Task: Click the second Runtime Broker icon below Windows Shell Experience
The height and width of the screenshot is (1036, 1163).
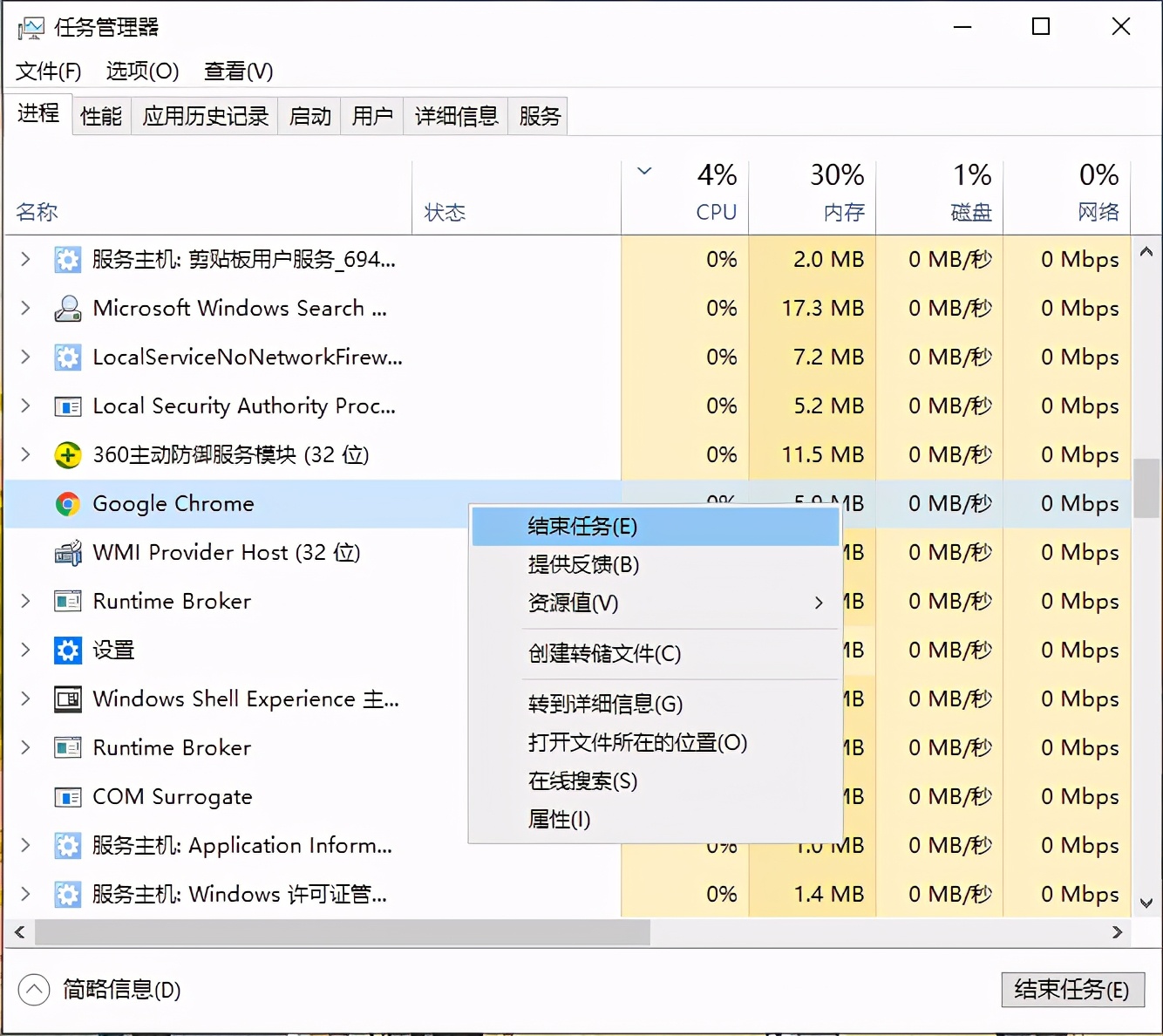Action: (68, 747)
